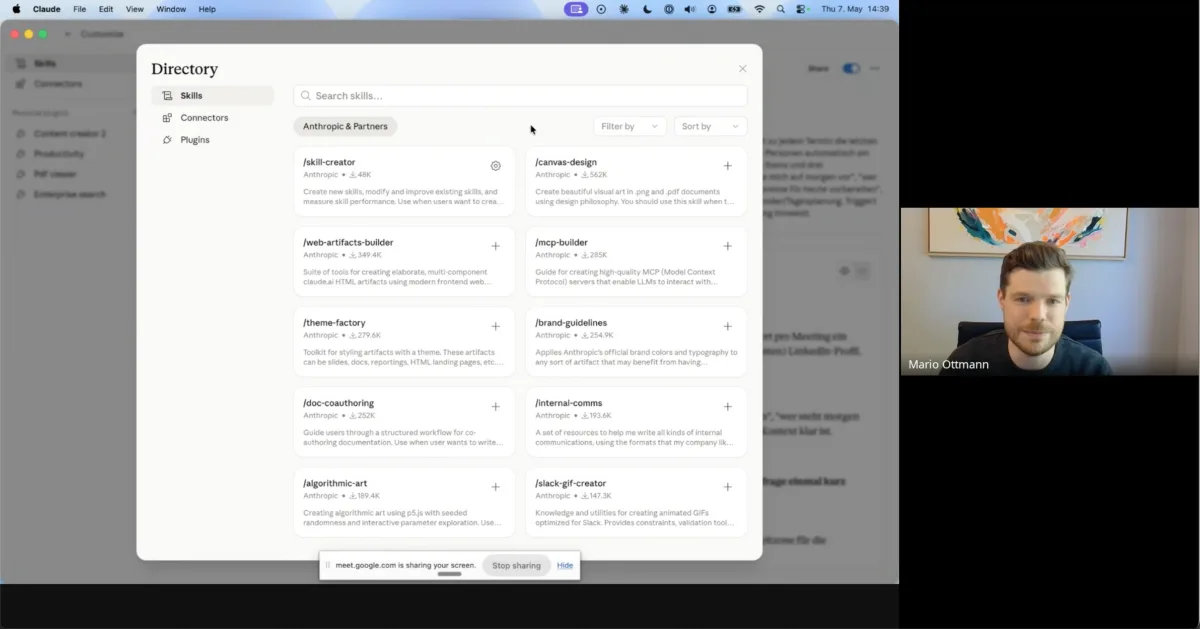Image resolution: width=1200 pixels, height=629 pixels.
Task: Select Skills in Directory sidebar
Action: click(x=212, y=96)
